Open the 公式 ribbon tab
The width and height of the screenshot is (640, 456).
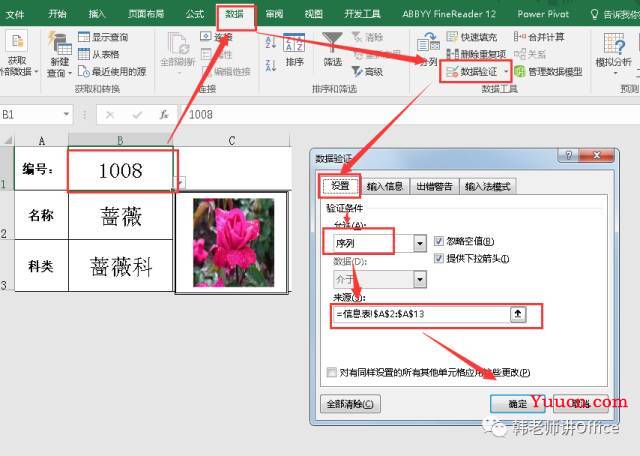(196, 14)
